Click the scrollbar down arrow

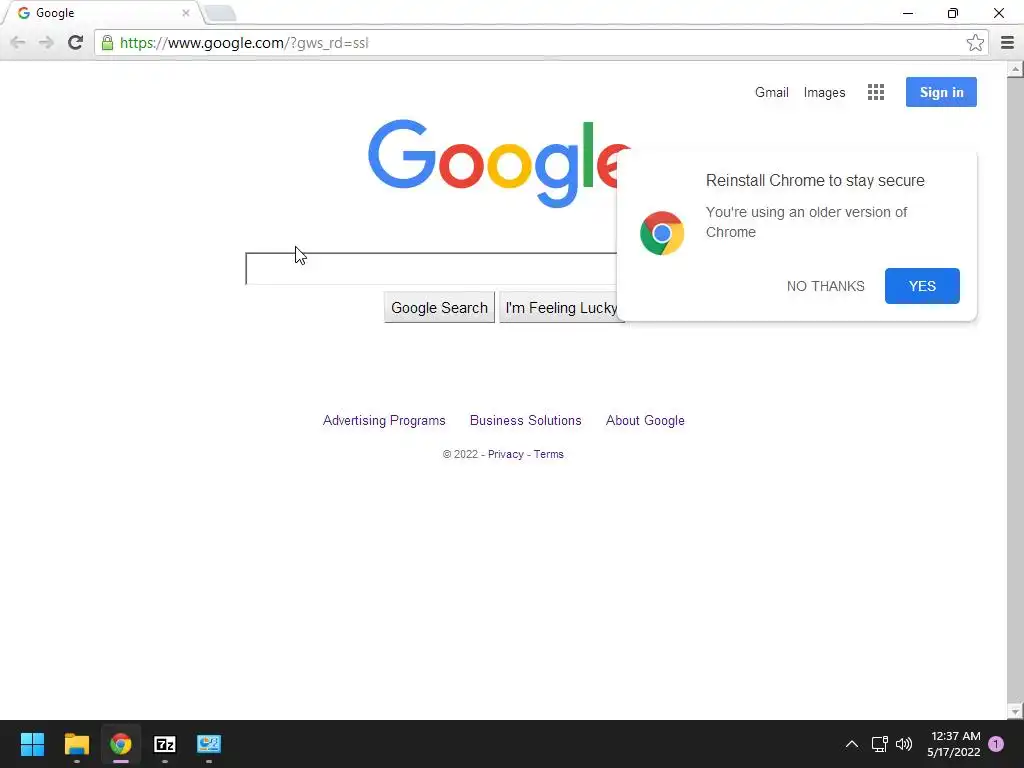[x=1015, y=711]
